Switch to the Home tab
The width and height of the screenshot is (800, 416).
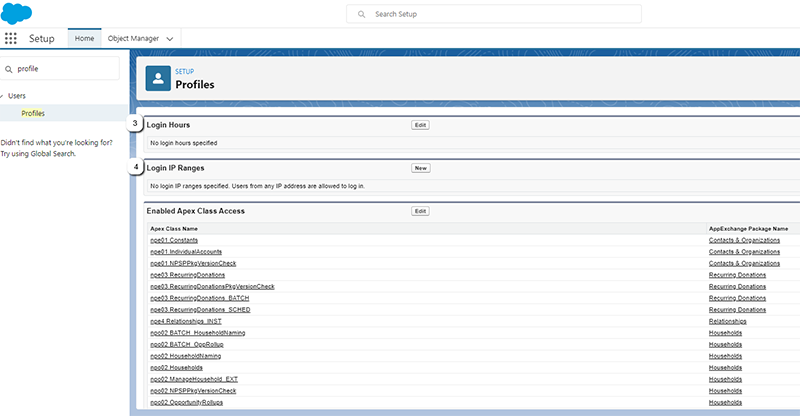[x=84, y=37]
